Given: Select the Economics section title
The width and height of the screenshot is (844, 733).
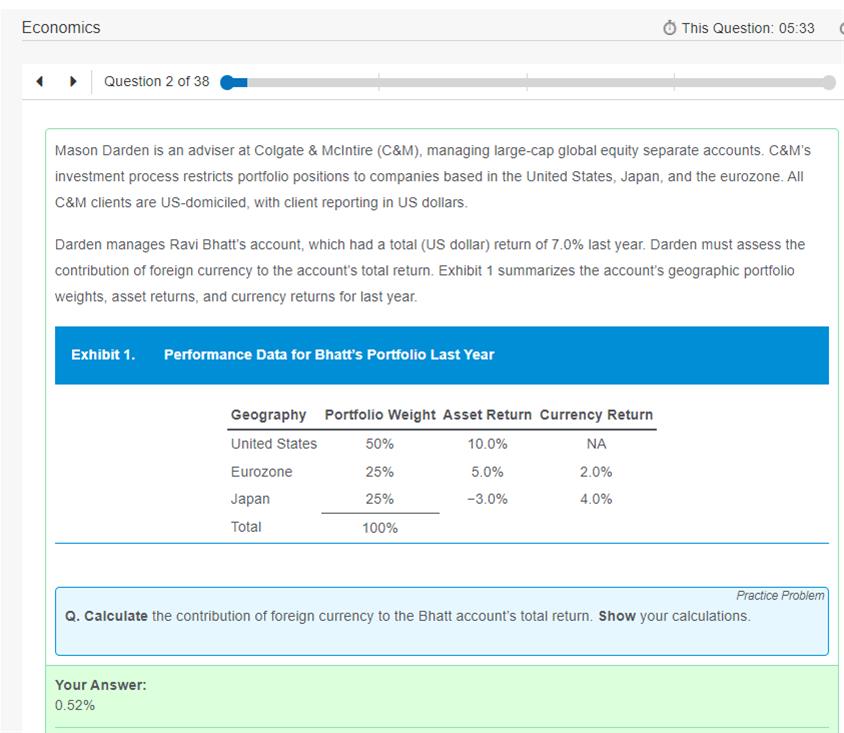Looking at the screenshot, I should [61, 28].
